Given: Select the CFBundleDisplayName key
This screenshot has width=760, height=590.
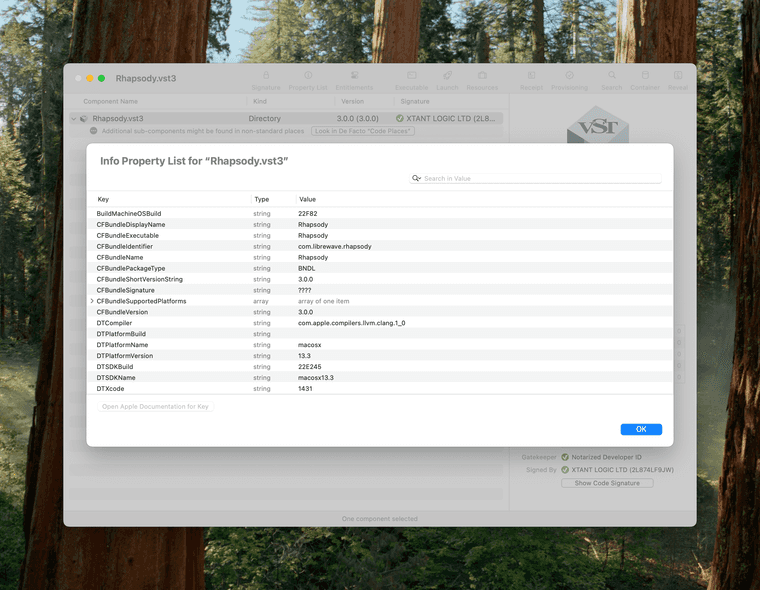Looking at the screenshot, I should 131,224.
